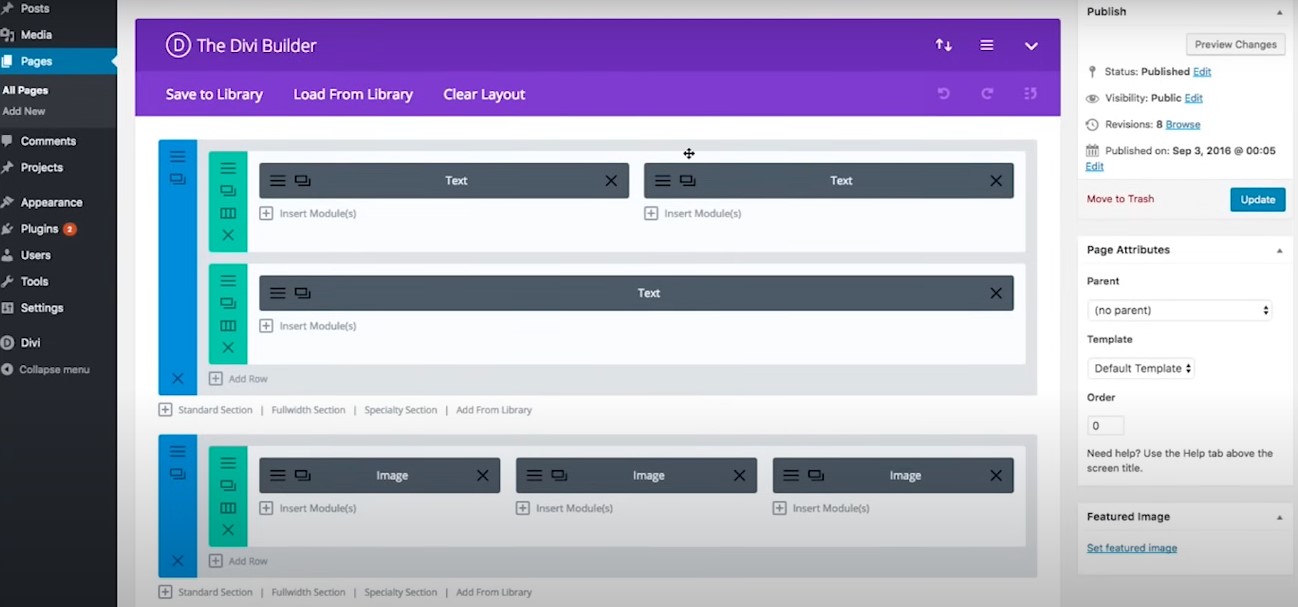Insert module below middle Image module
Viewport: 1298px width, 607px height.
(564, 508)
